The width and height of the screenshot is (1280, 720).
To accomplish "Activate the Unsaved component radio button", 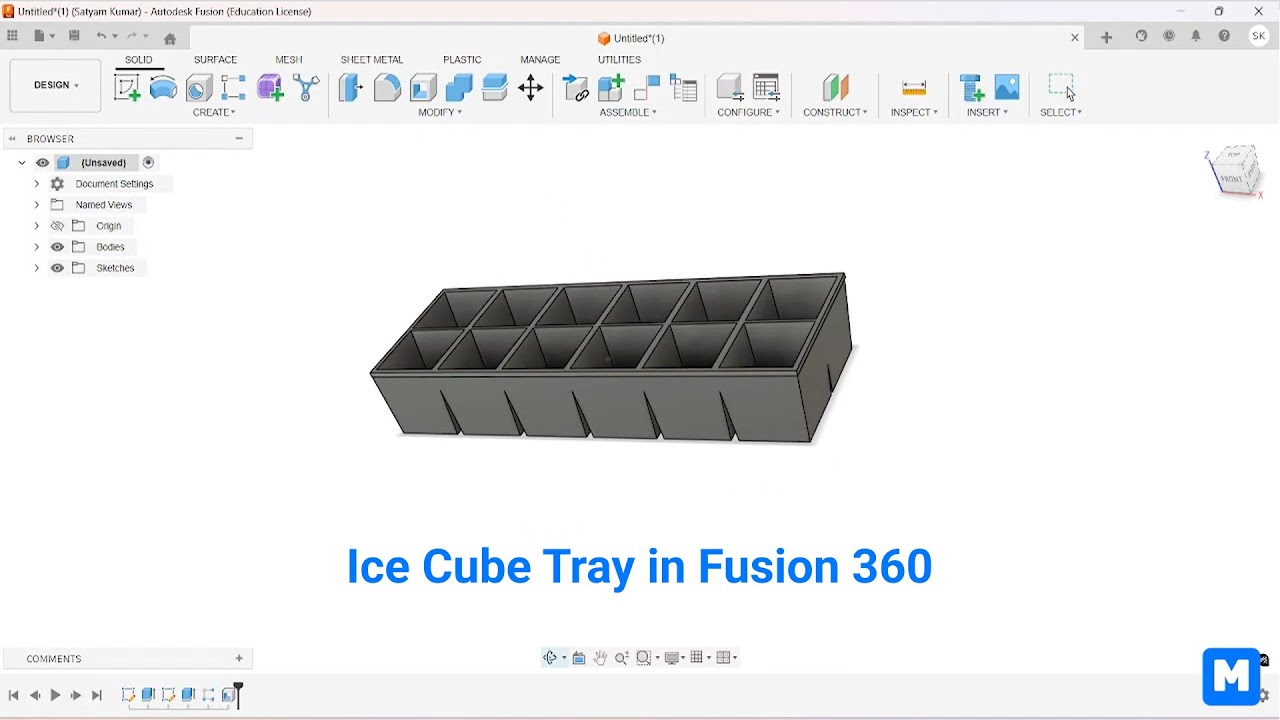I will click(x=148, y=163).
